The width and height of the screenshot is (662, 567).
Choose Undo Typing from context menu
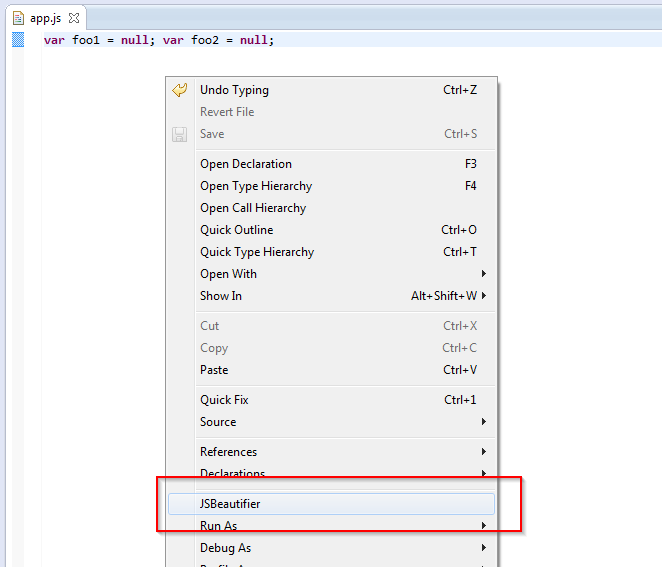click(331, 90)
